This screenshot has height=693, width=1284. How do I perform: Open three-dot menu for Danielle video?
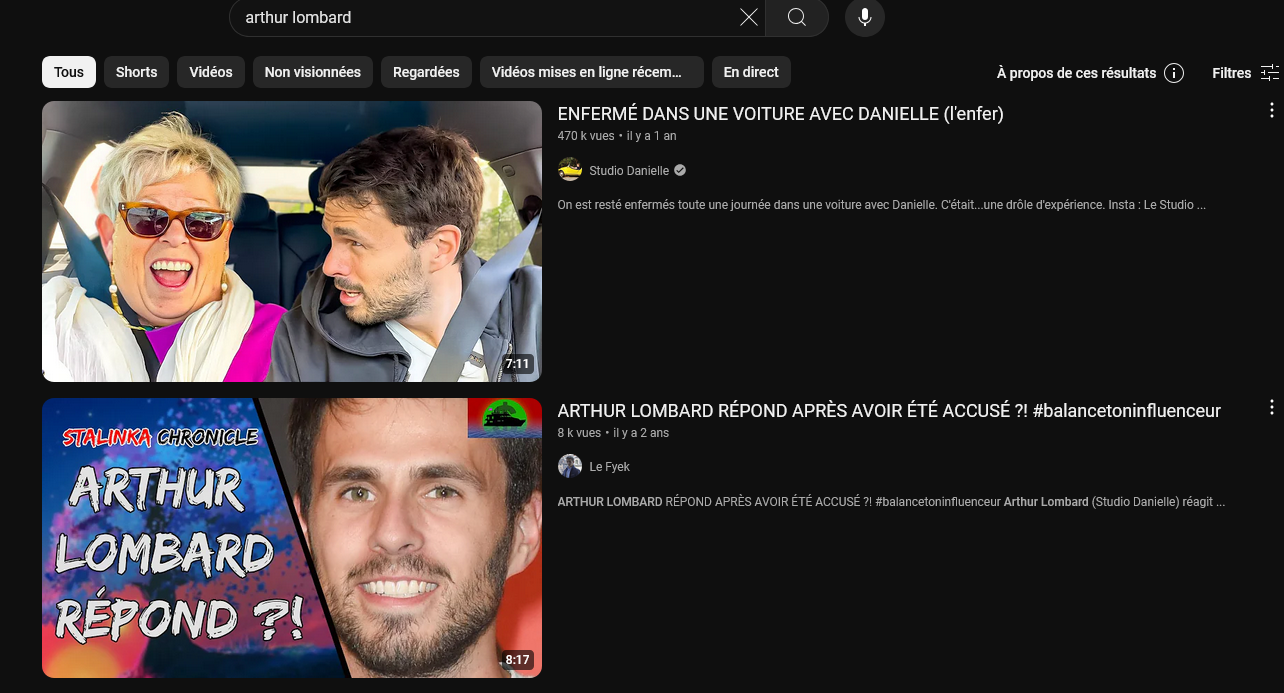[1271, 110]
